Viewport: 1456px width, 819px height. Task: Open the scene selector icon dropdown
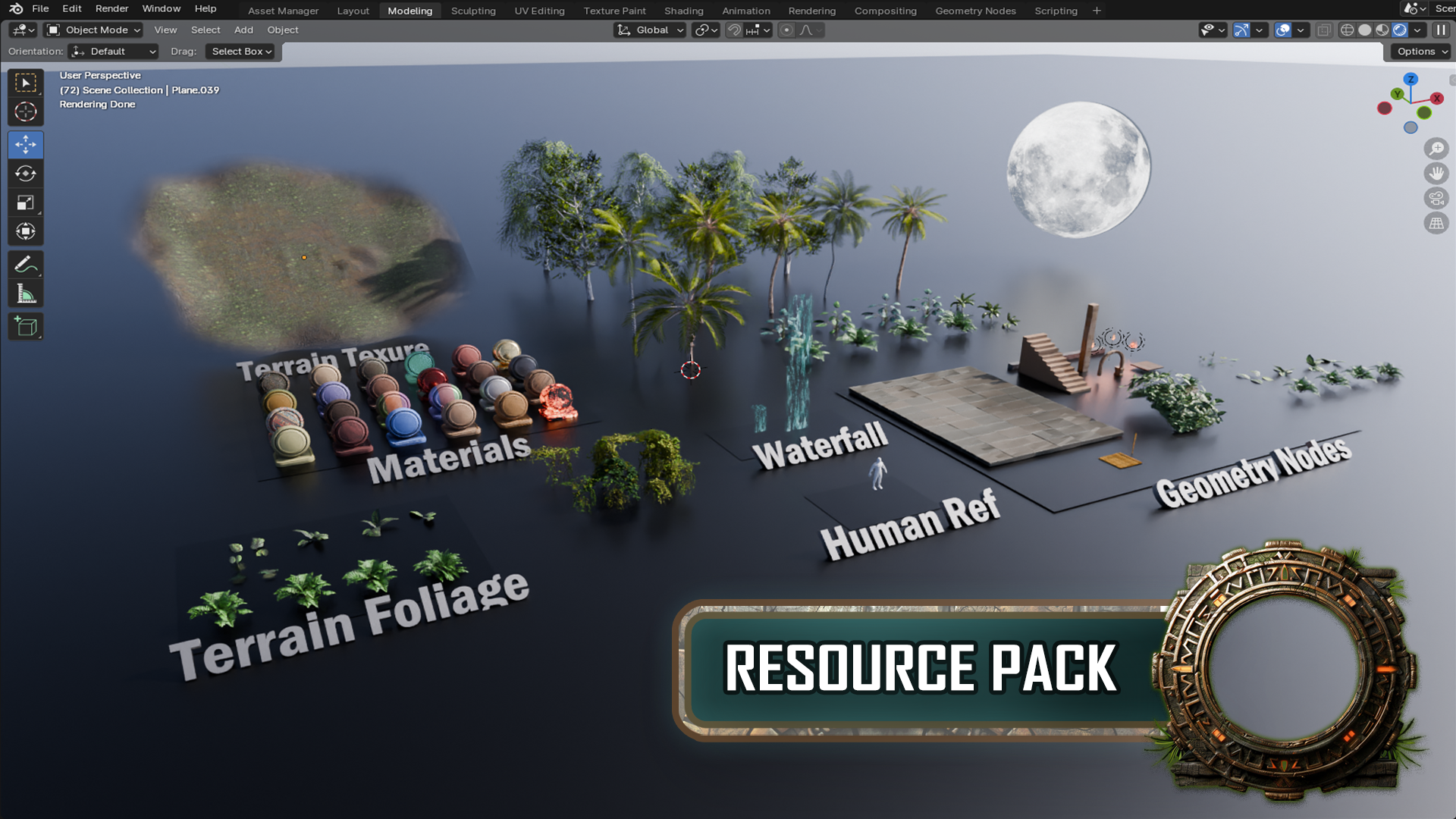[1414, 9]
